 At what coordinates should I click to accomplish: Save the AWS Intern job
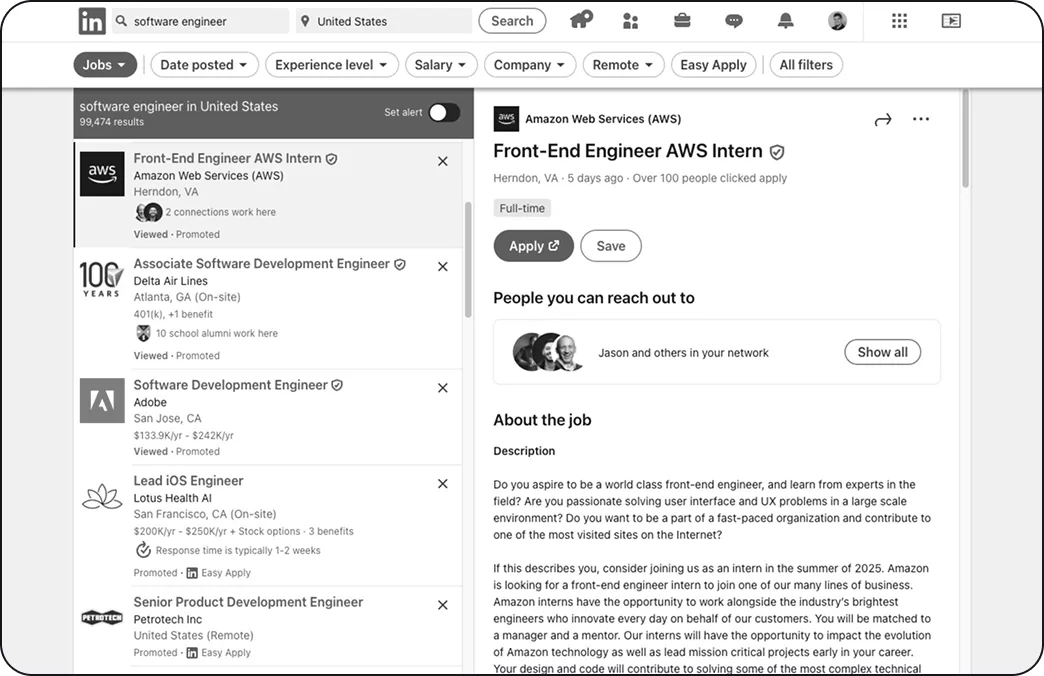tap(611, 246)
